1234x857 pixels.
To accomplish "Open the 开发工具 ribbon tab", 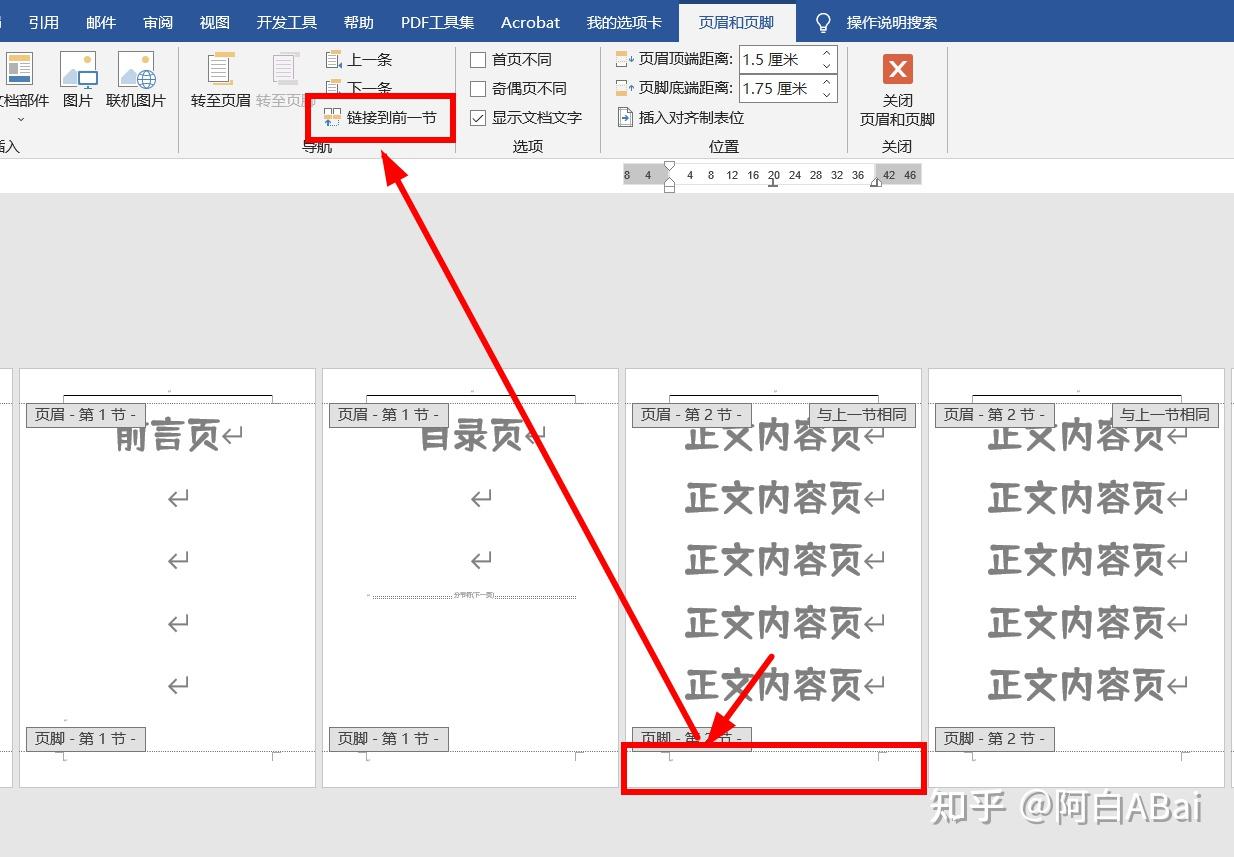I will tap(287, 22).
